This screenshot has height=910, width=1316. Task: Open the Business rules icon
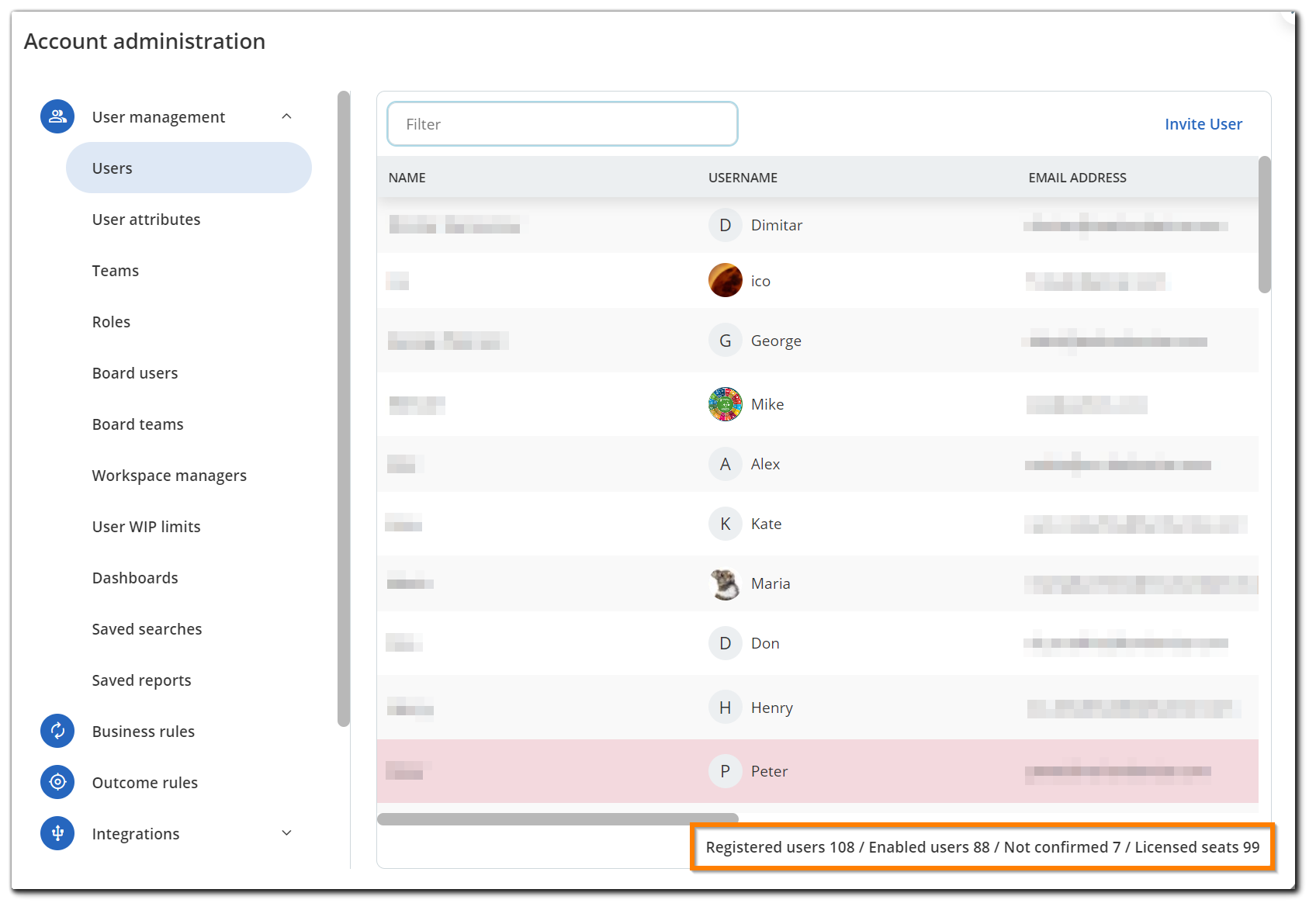click(57, 731)
